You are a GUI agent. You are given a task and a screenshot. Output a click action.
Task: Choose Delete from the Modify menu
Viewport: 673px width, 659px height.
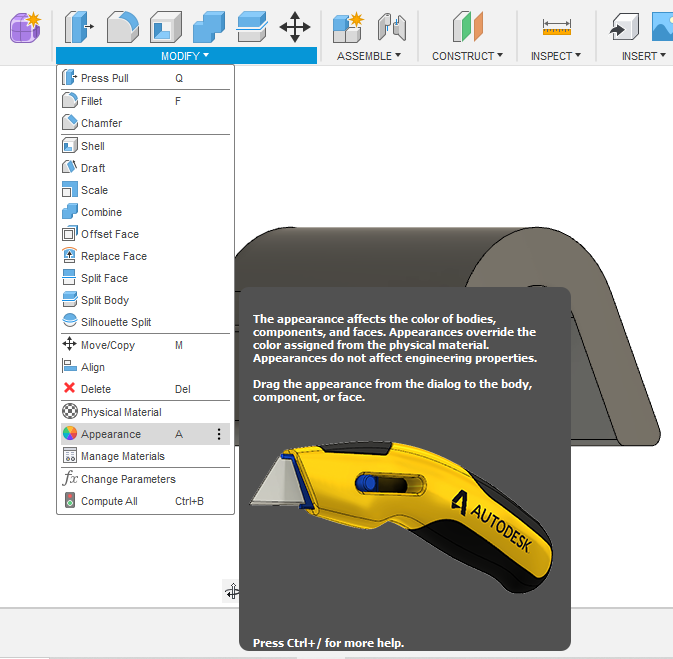pos(146,389)
